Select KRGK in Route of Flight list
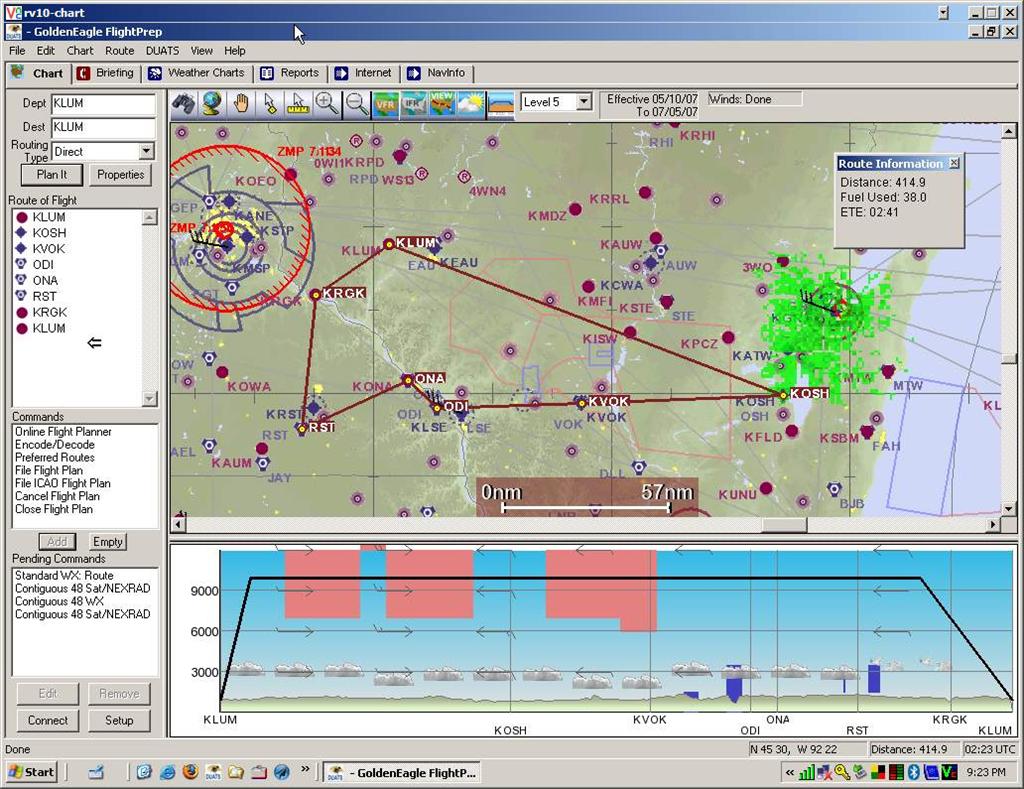 click(x=49, y=312)
